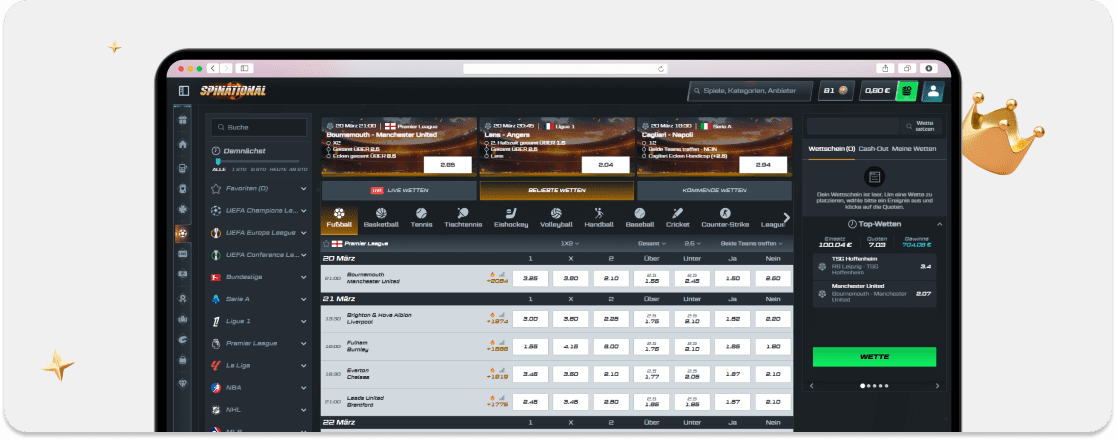Expand La Liga league entry
Viewport: 1116px width, 440px height.
click(304, 365)
